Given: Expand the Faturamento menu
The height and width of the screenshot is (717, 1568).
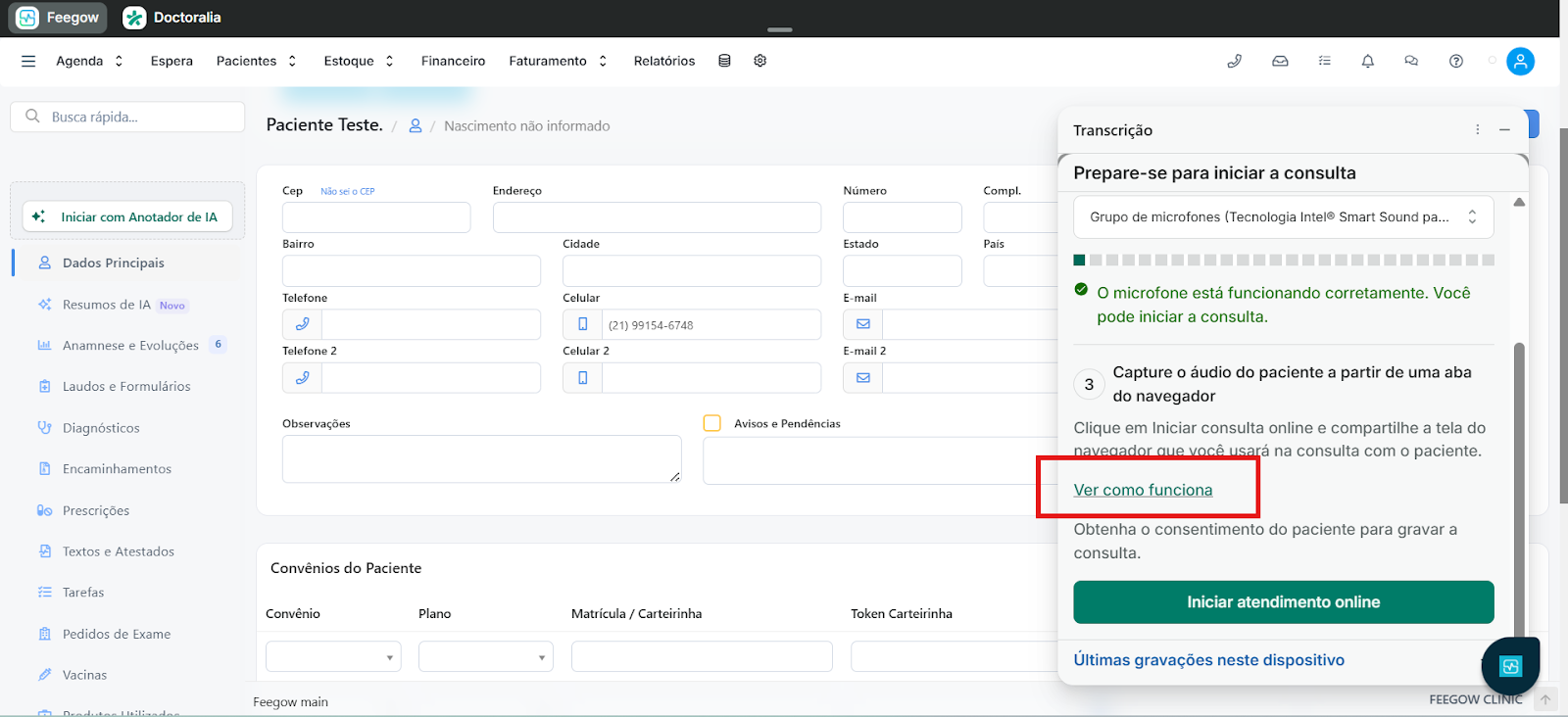Looking at the screenshot, I should (x=558, y=61).
